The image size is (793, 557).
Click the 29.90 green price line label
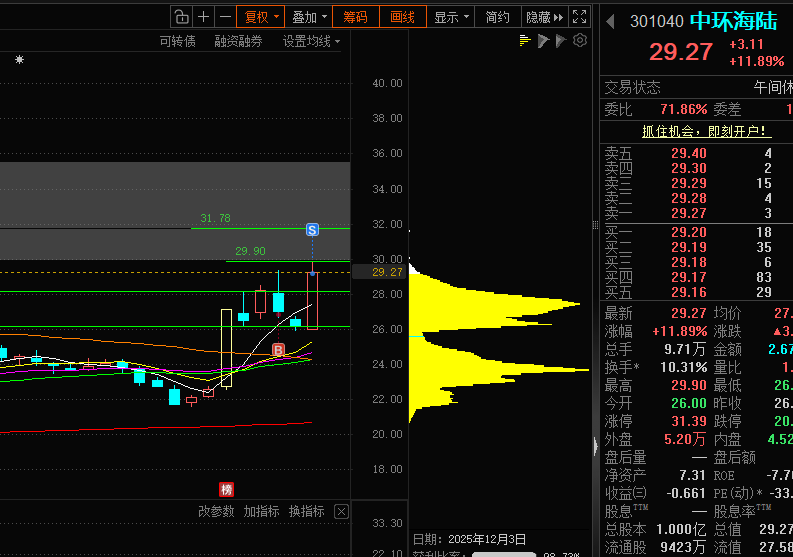[250, 251]
